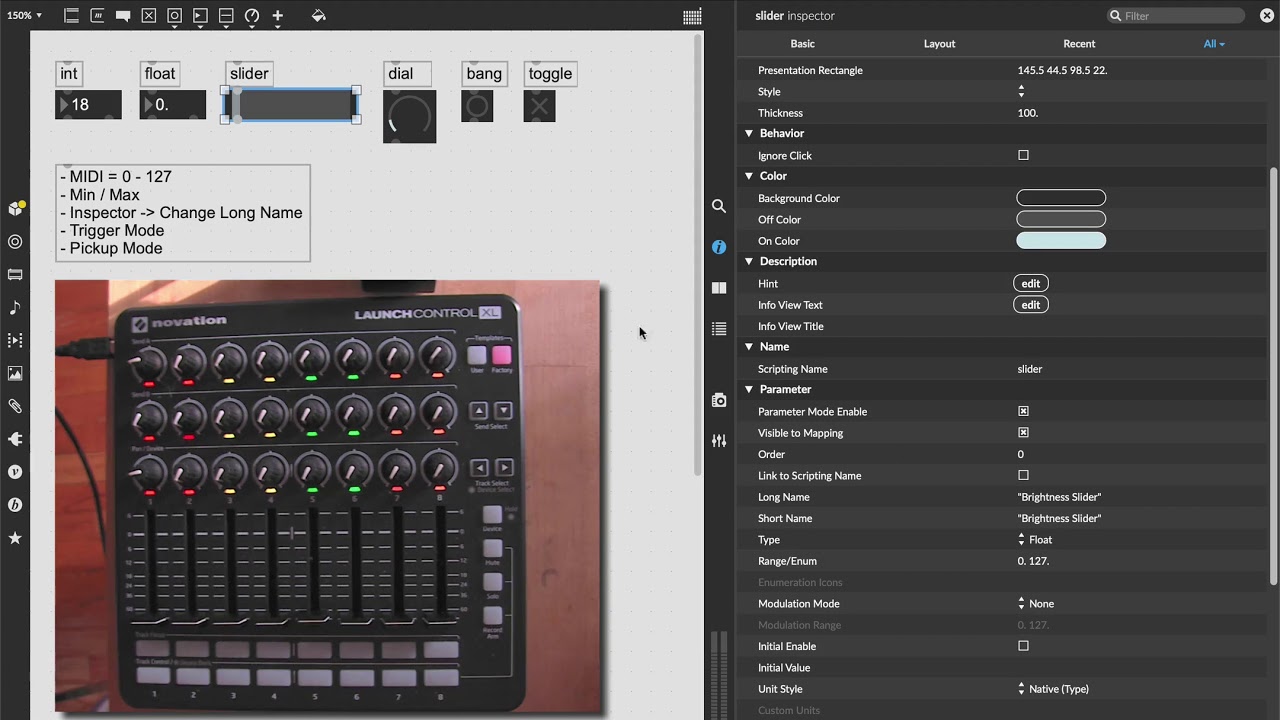1280x720 pixels.
Task: Collapse the Behavior section
Action: click(749, 133)
